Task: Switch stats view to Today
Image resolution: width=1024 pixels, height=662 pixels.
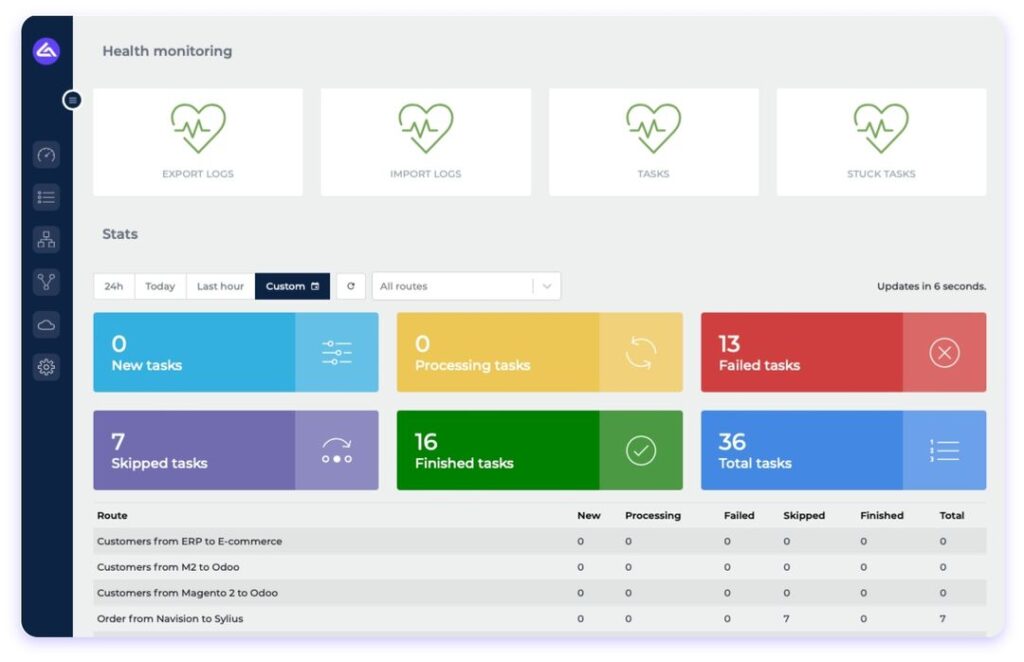Action: point(159,286)
